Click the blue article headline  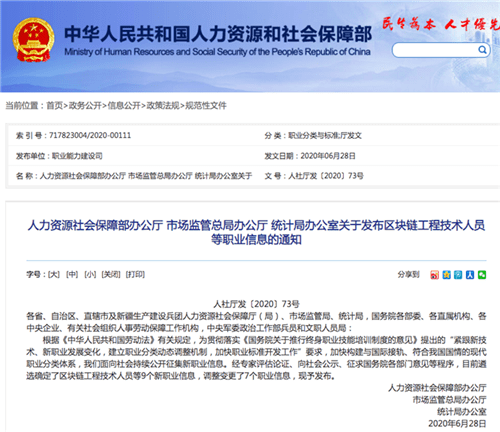pyautogui.click(x=256, y=232)
